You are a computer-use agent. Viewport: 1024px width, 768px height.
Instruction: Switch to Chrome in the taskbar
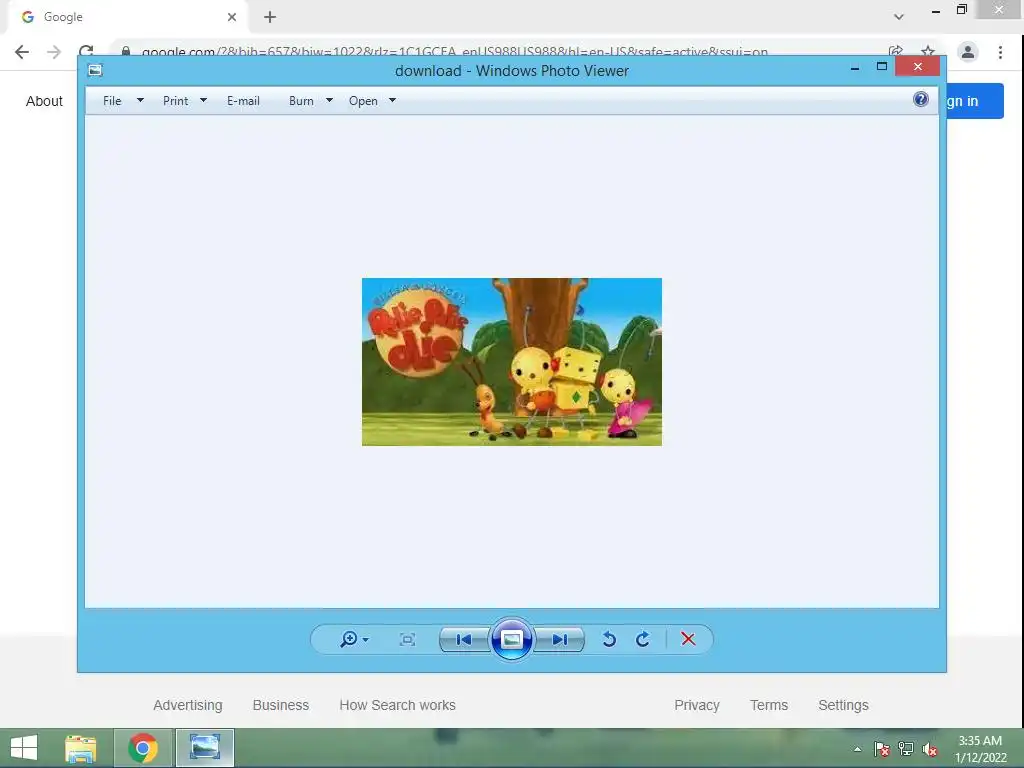coord(143,748)
